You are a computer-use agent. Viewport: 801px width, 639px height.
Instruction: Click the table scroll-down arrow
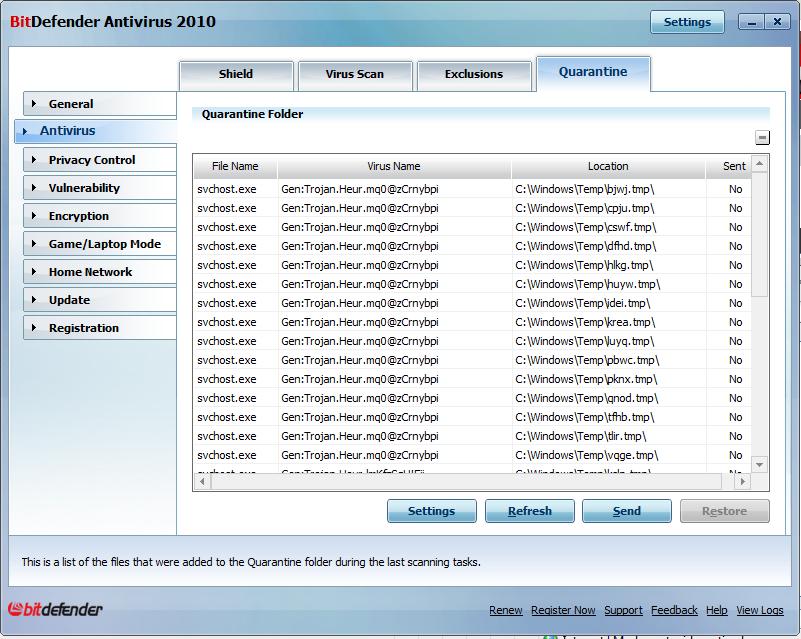pyautogui.click(x=759, y=464)
